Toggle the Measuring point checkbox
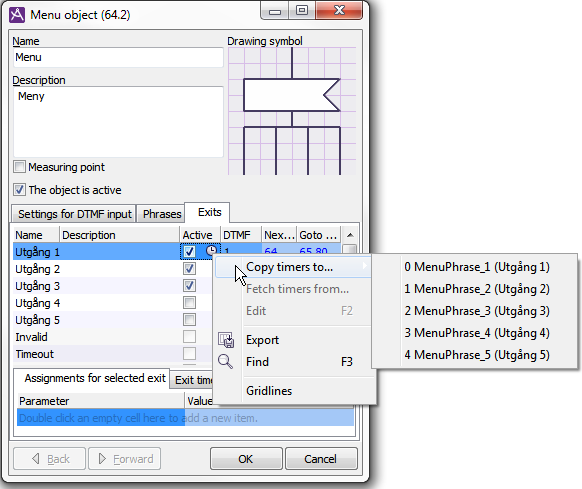 coord(19,167)
